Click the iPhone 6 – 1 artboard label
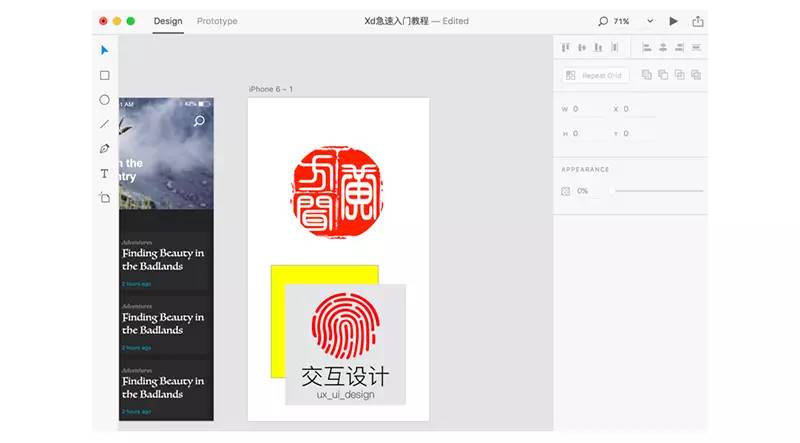The width and height of the screenshot is (800, 443). (x=271, y=89)
